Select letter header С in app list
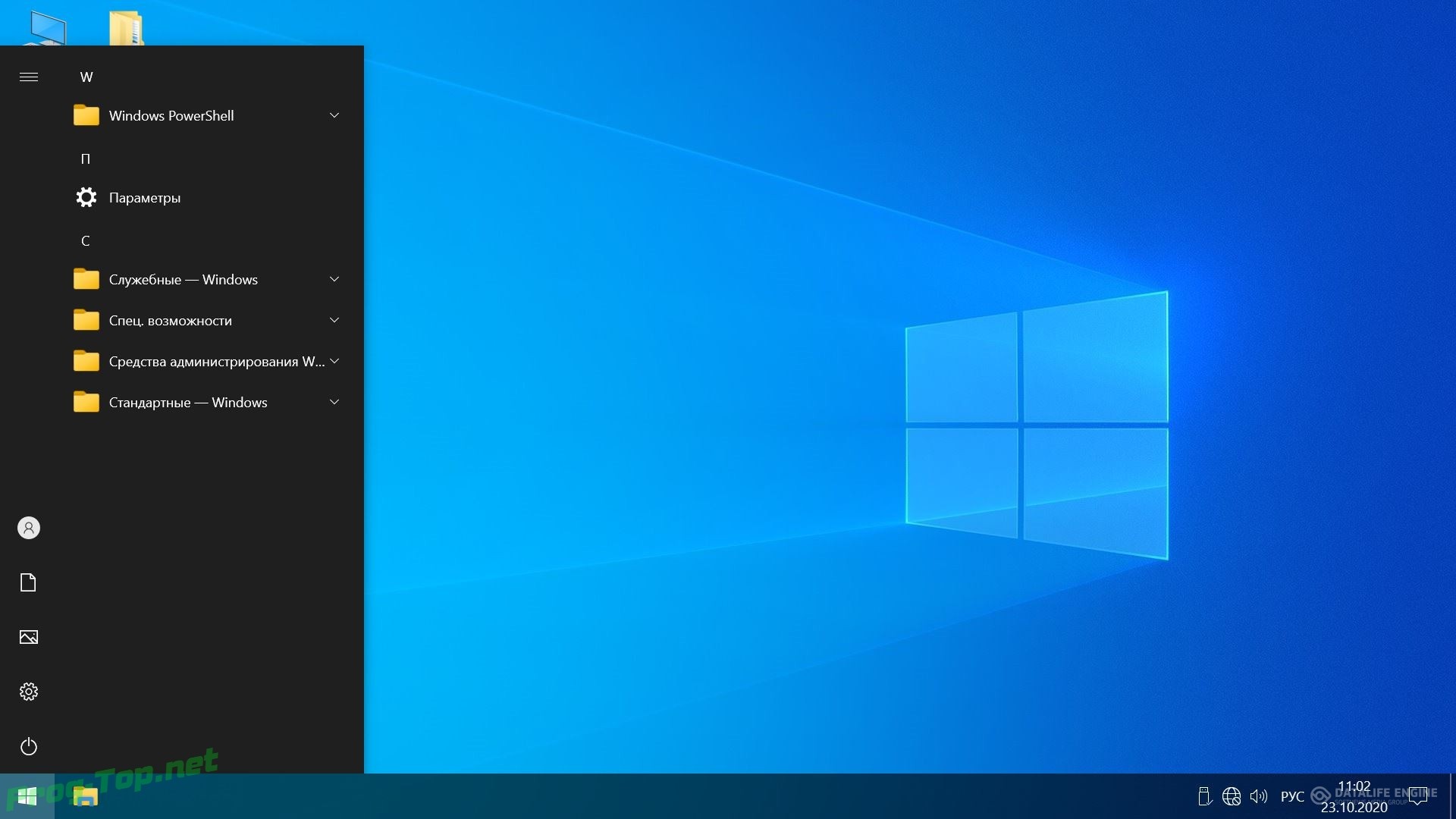This screenshot has width=1456, height=819. pos(86,240)
